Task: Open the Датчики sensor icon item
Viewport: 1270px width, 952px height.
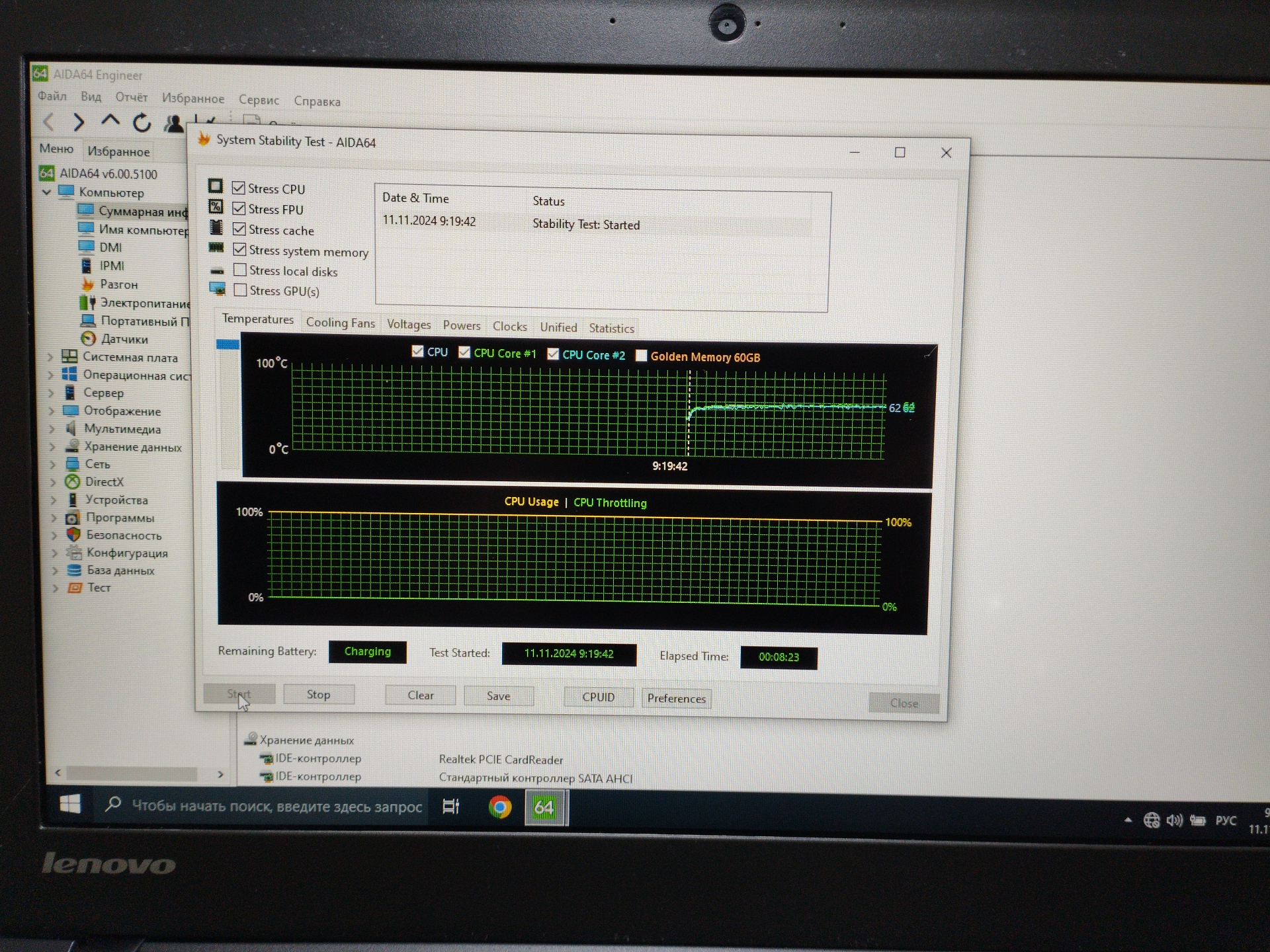Action: tap(89, 338)
